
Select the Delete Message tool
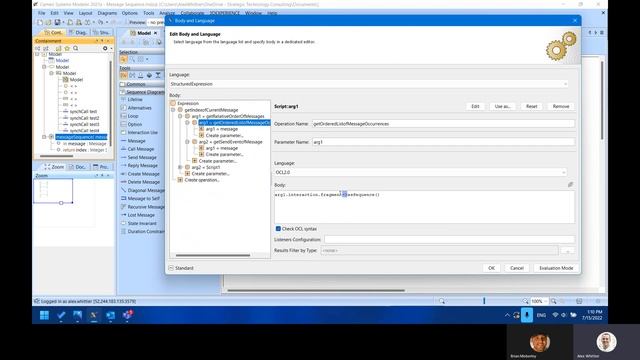pyautogui.click(x=140, y=182)
